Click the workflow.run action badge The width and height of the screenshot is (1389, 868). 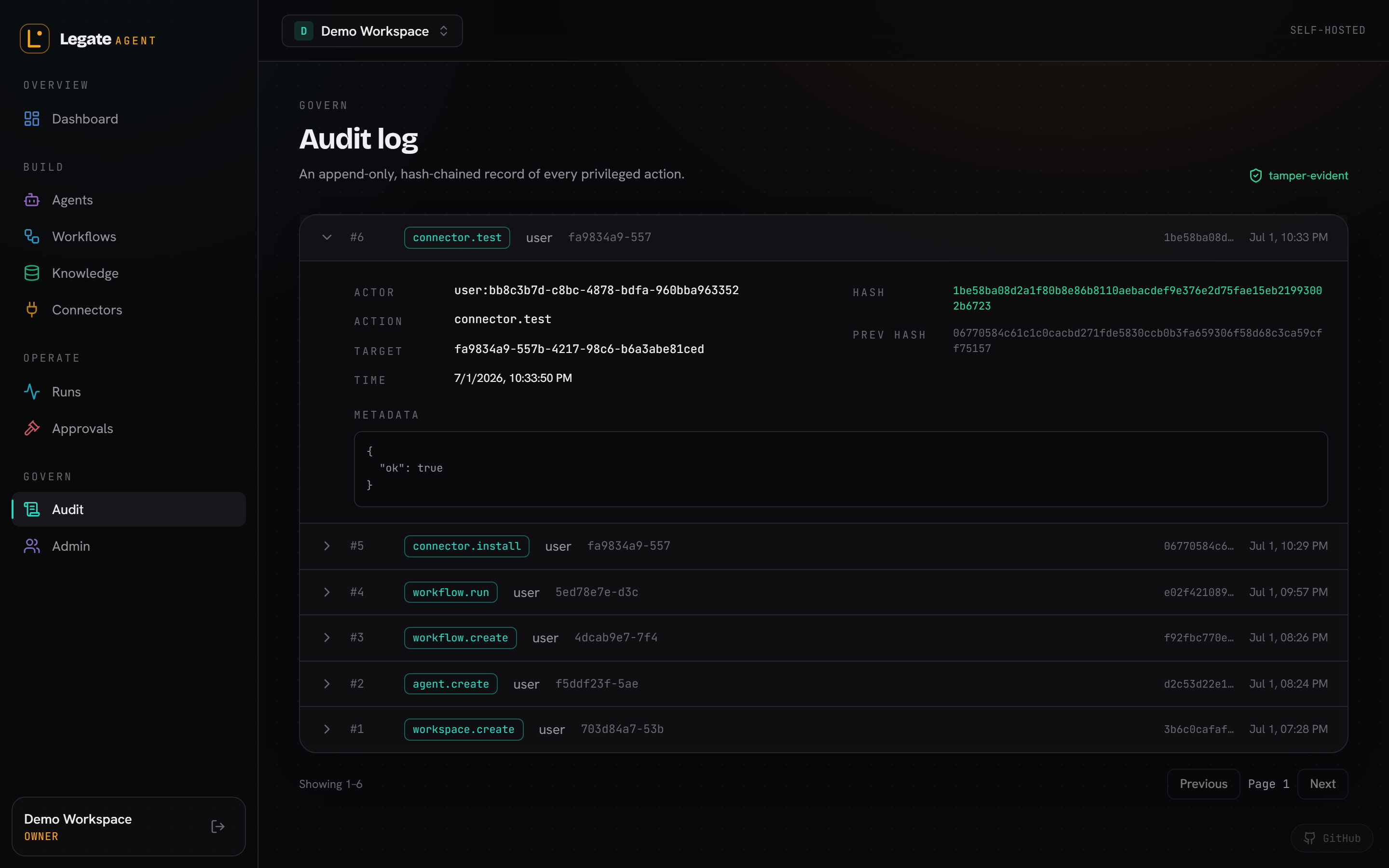[x=450, y=592]
